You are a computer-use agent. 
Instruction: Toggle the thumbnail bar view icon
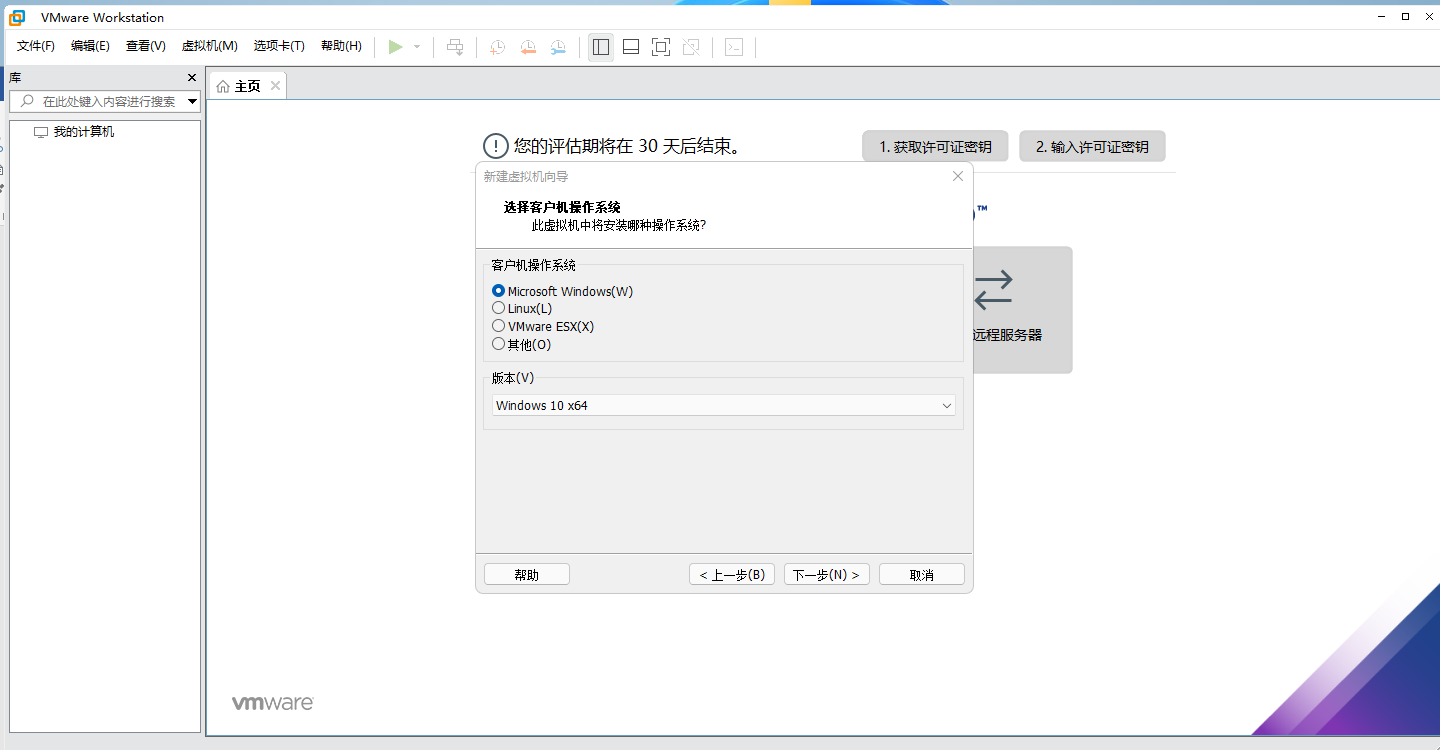631,47
